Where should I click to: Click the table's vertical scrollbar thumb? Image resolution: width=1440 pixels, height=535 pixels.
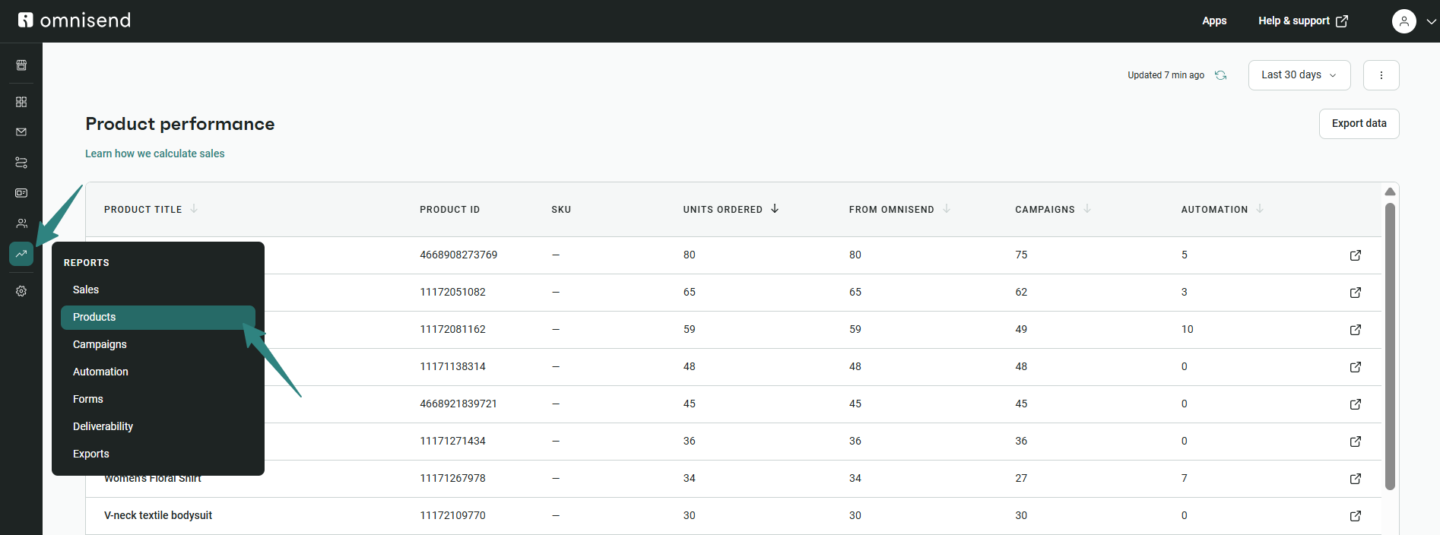click(1389, 345)
